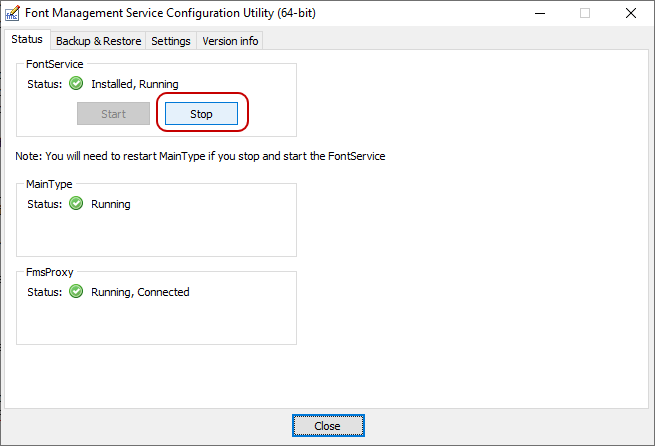Stop the FontService

pos(202,114)
